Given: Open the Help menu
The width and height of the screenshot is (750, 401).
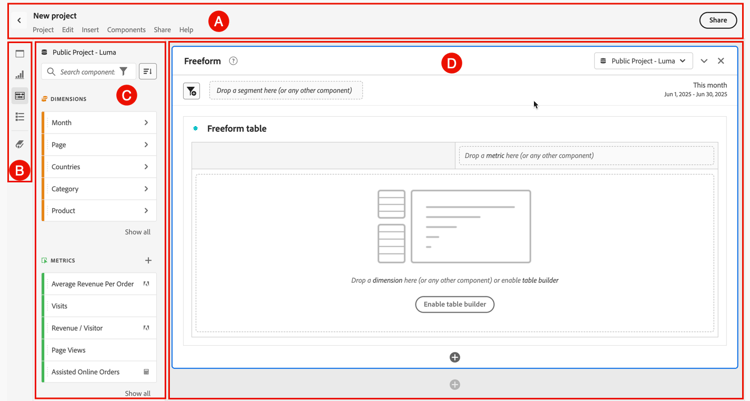Looking at the screenshot, I should (x=187, y=30).
